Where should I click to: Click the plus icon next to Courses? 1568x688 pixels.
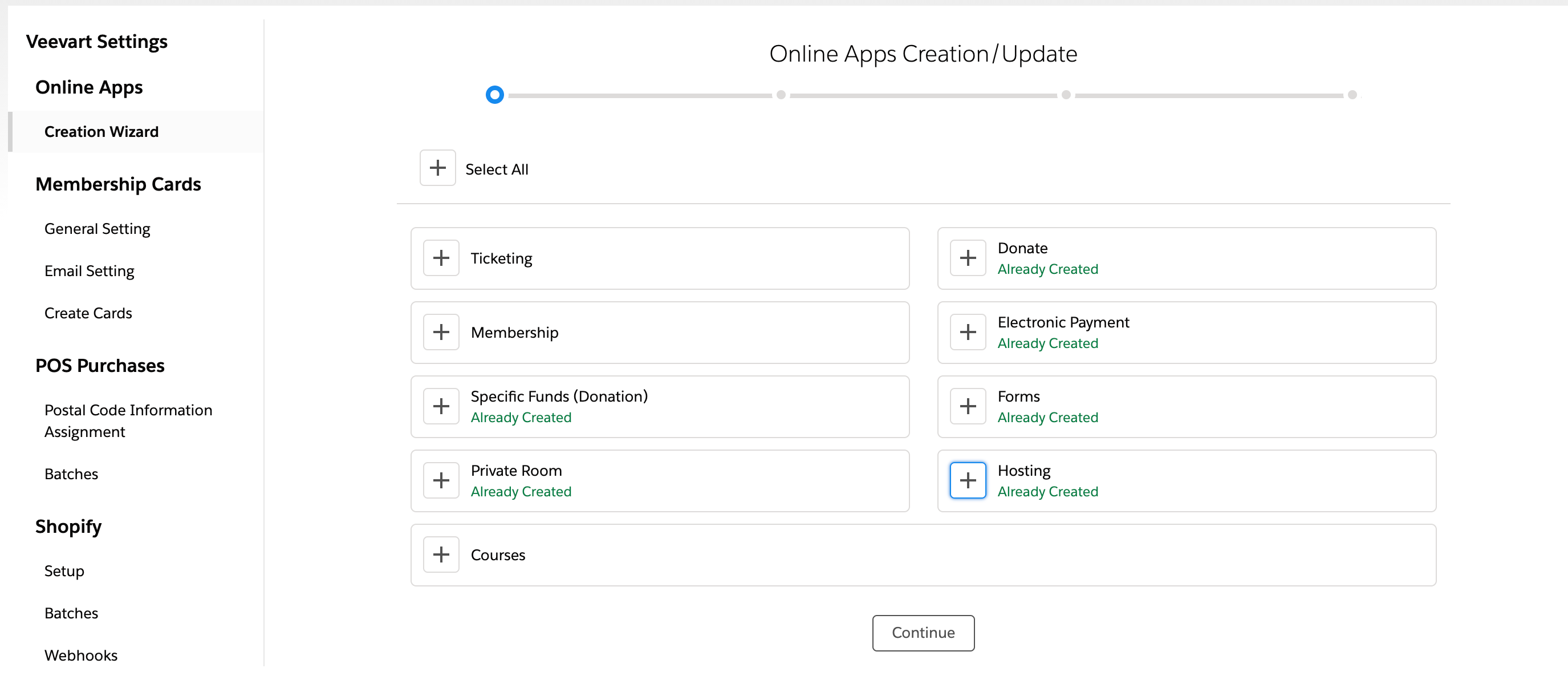[441, 554]
